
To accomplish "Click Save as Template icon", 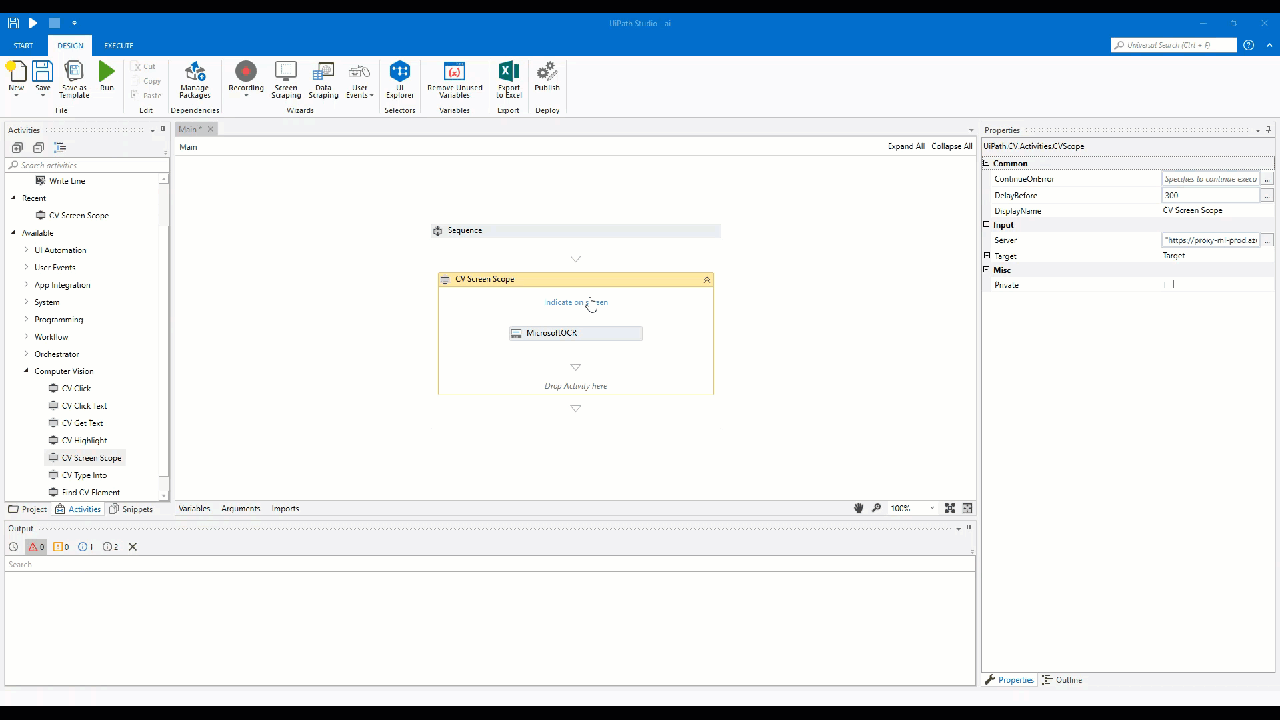I will 74,71.
